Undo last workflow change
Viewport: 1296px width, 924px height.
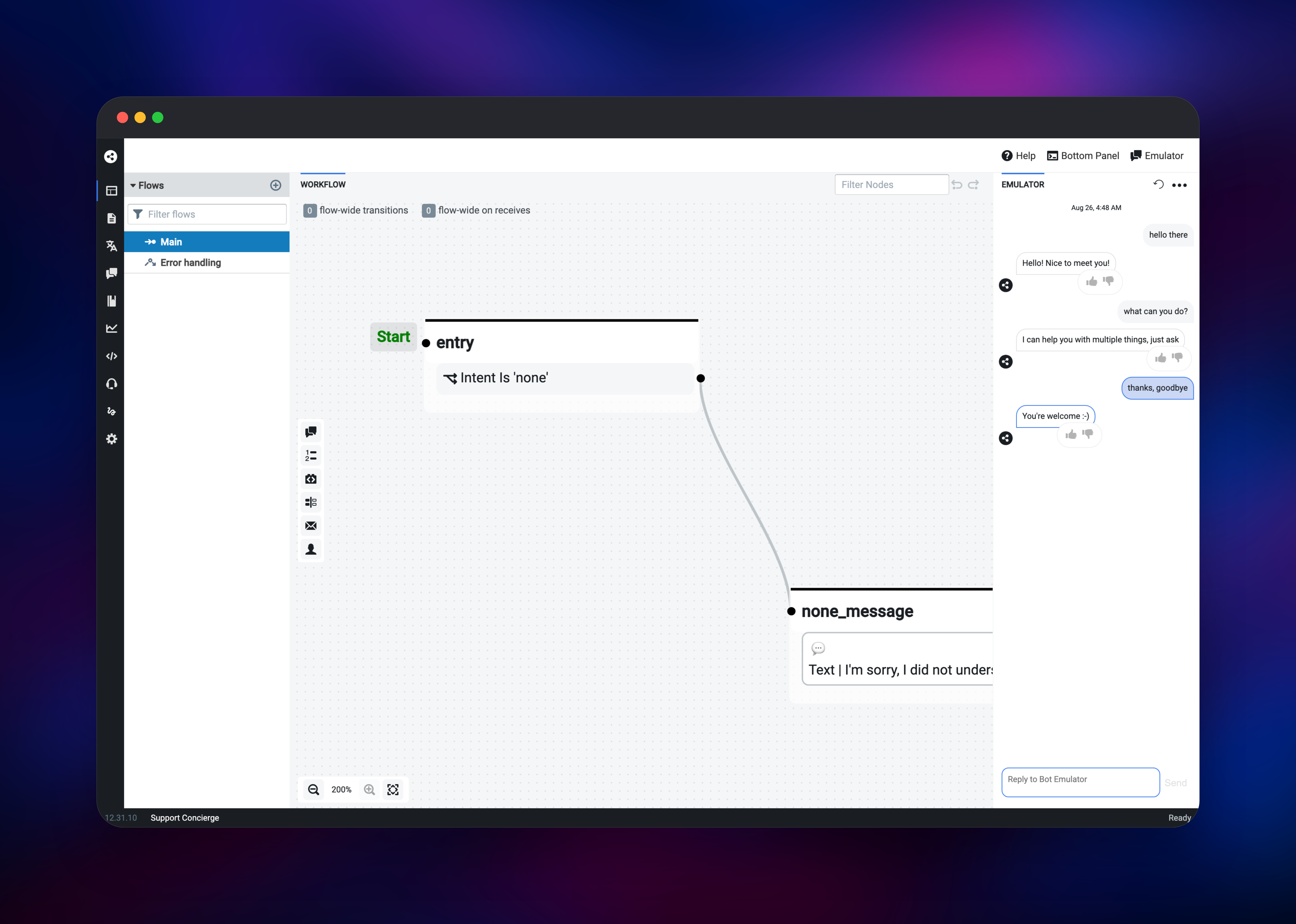[x=957, y=185]
